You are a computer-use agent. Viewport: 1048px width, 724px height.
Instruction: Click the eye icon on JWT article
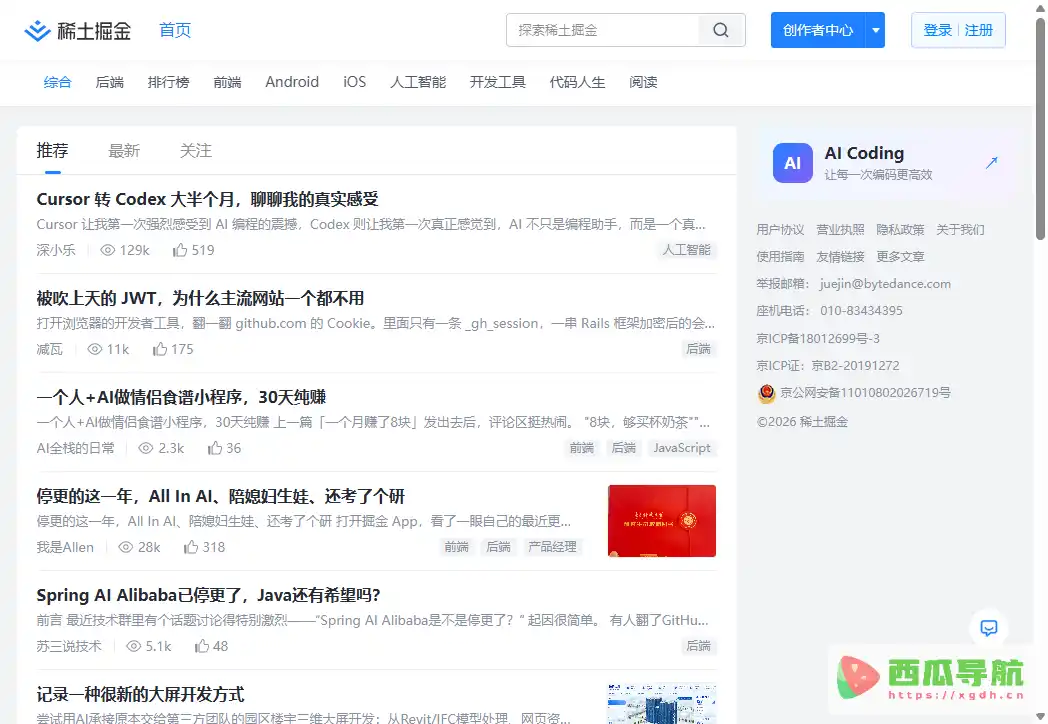95,349
